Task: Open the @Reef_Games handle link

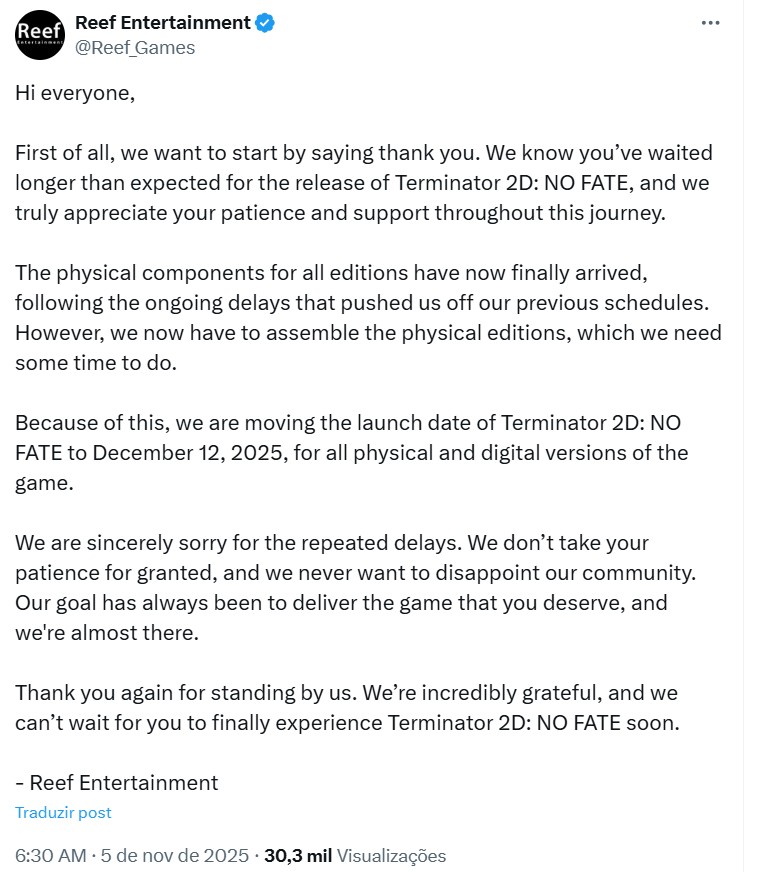Action: point(135,47)
